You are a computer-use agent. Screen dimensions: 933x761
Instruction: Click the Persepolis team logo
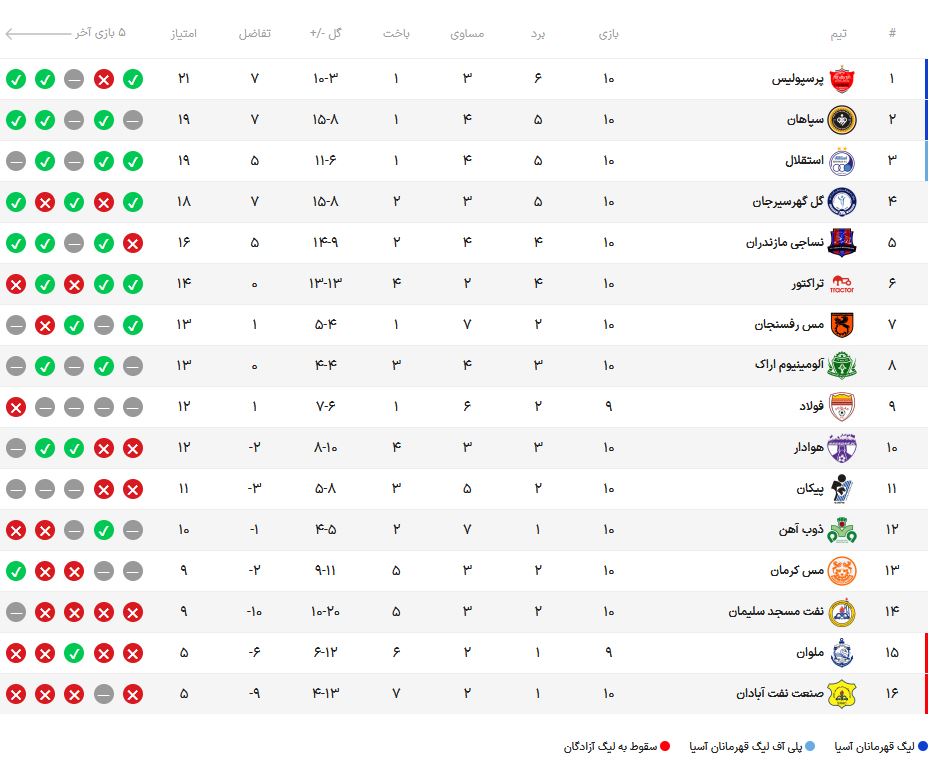click(x=841, y=79)
